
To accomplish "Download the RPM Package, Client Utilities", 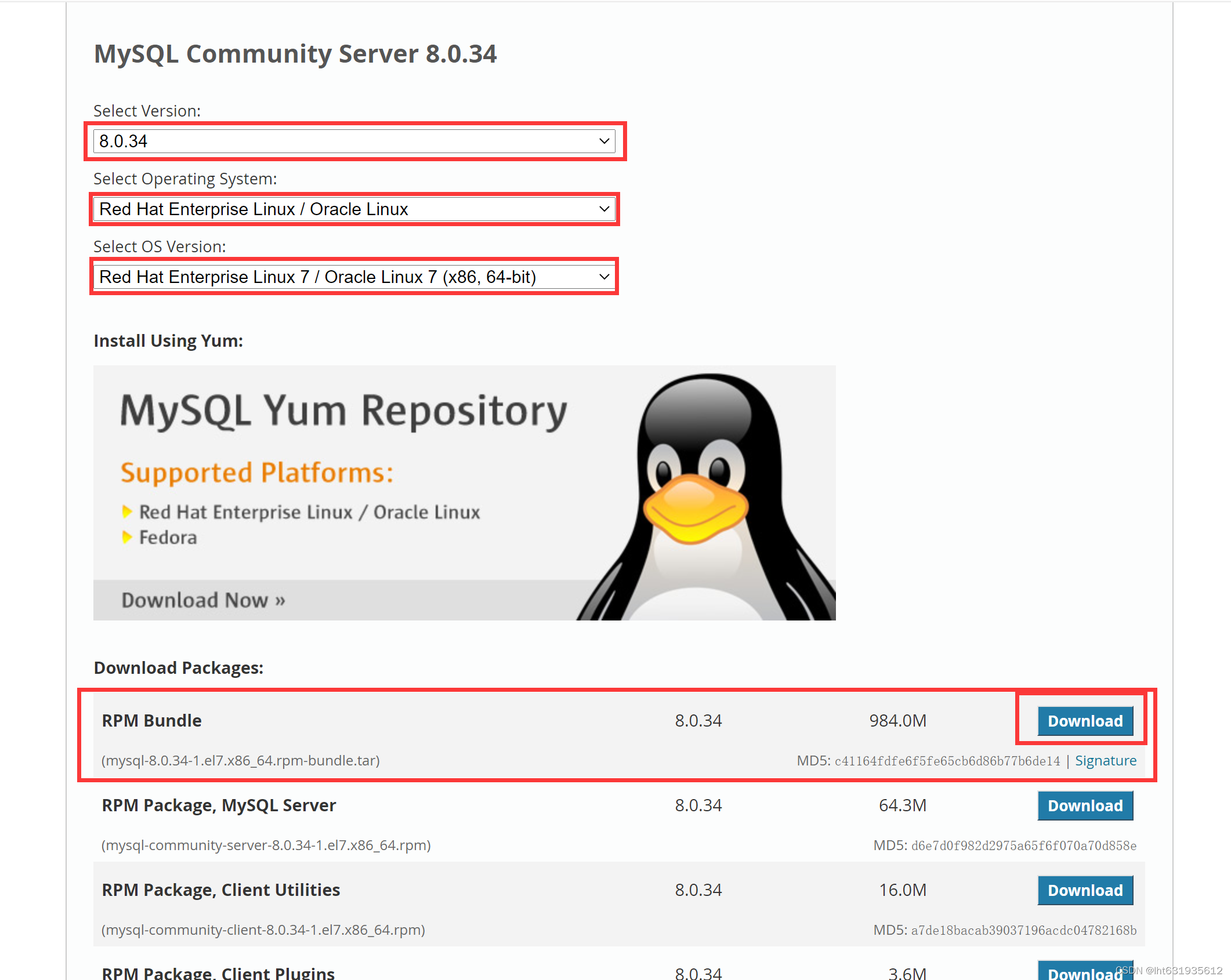I will click(1085, 890).
